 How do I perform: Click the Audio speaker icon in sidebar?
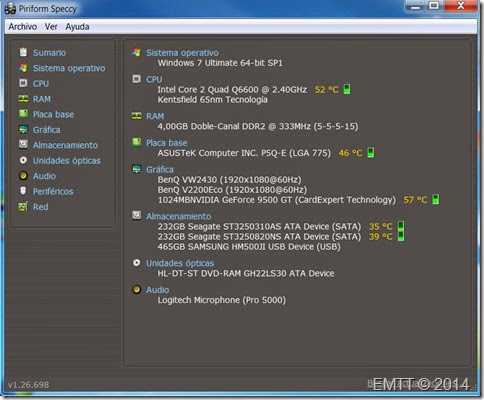click(x=23, y=176)
